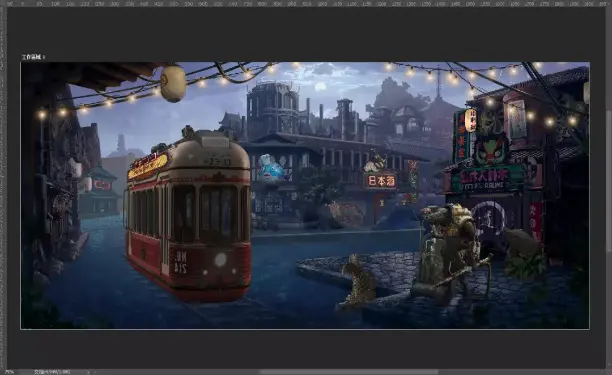Image resolution: width=612 pixels, height=375 pixels.
Task: Click the 日本酒 neon sign
Action: point(381,181)
